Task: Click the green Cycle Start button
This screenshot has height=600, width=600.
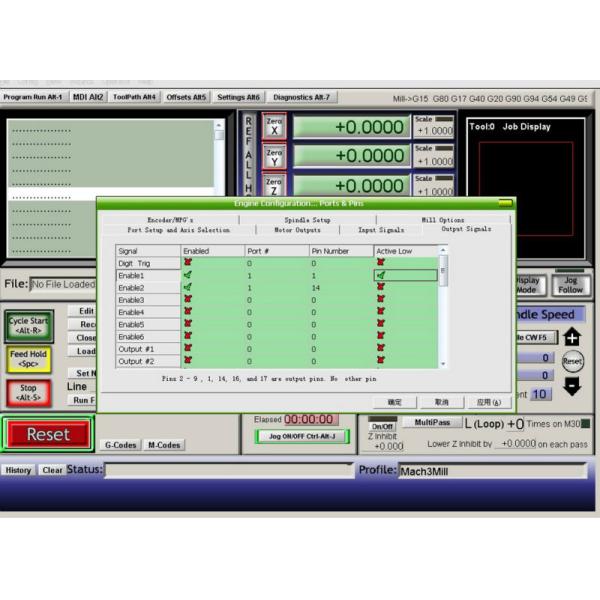Action: pyautogui.click(x=28, y=326)
